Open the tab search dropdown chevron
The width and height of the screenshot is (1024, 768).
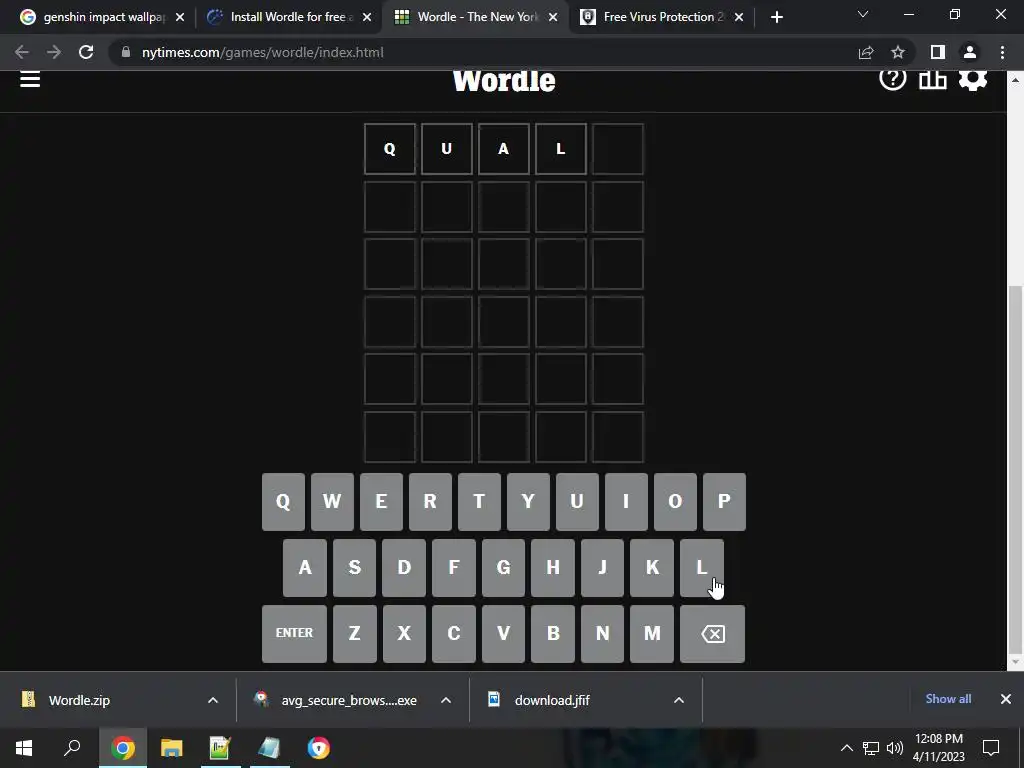click(863, 14)
